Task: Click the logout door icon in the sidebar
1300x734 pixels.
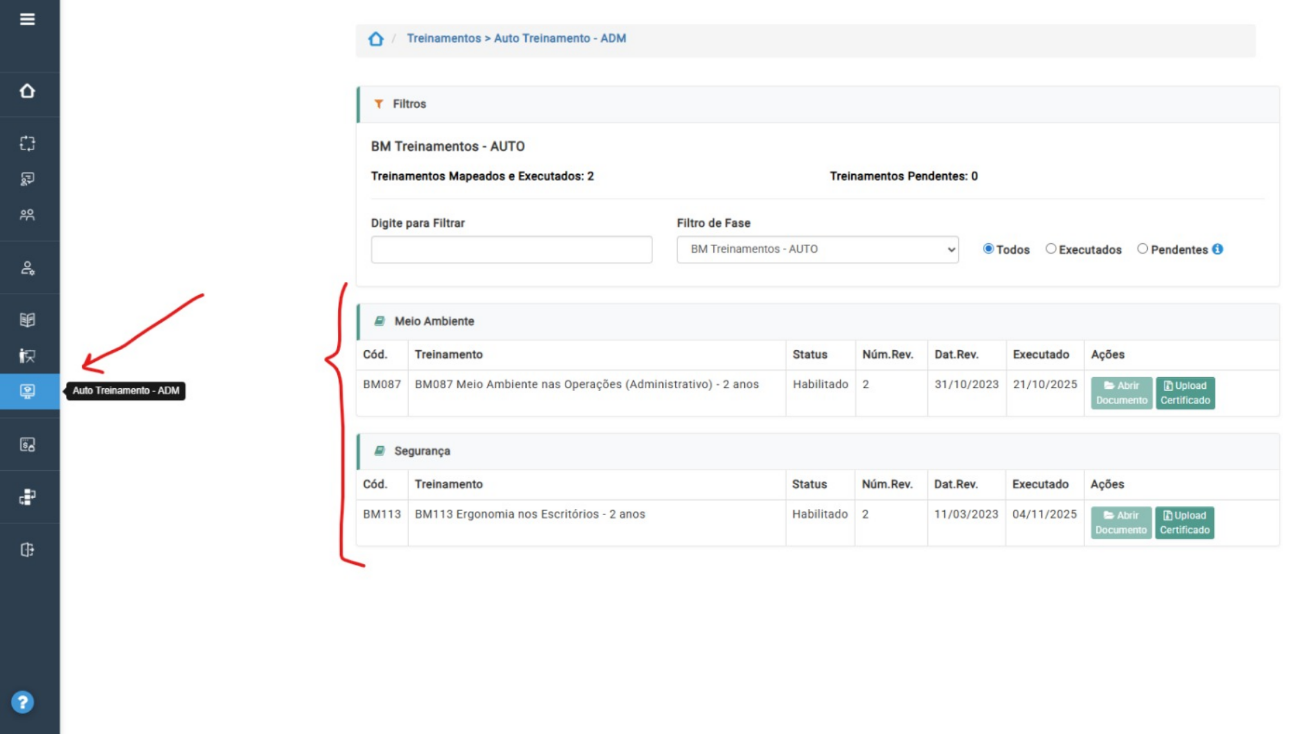Action: 27,550
